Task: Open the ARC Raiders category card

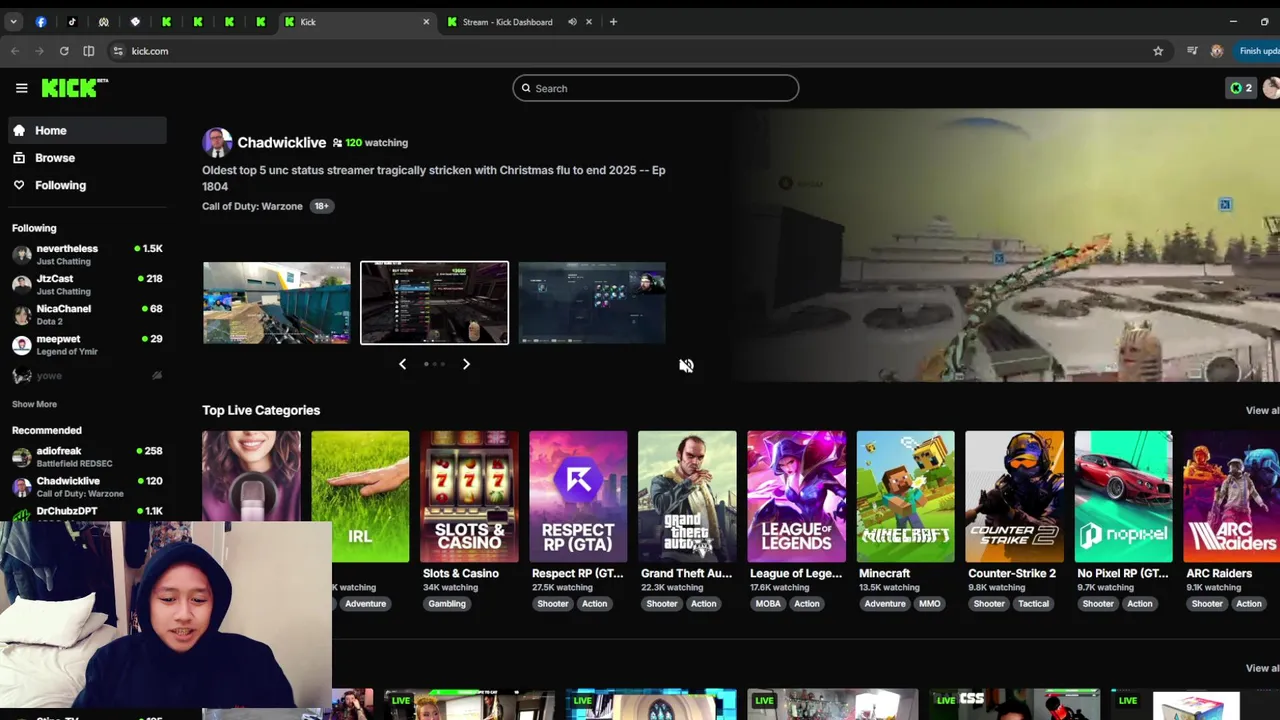Action: [1231, 496]
